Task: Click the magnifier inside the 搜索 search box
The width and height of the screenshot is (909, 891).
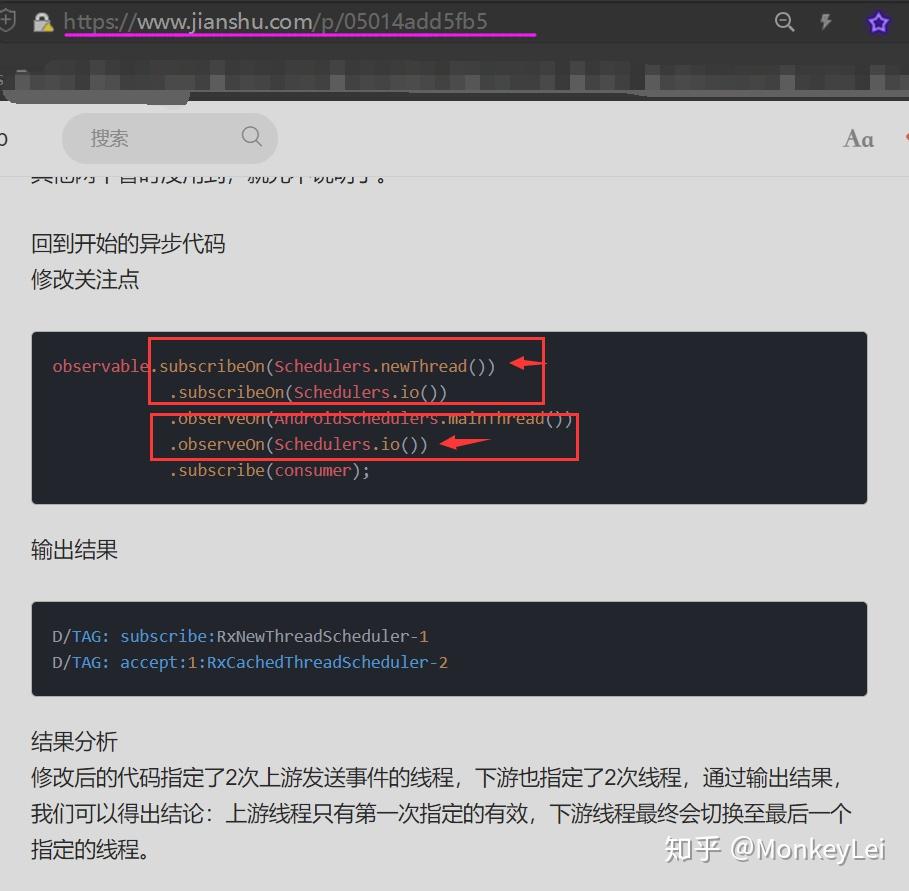Action: [250, 137]
